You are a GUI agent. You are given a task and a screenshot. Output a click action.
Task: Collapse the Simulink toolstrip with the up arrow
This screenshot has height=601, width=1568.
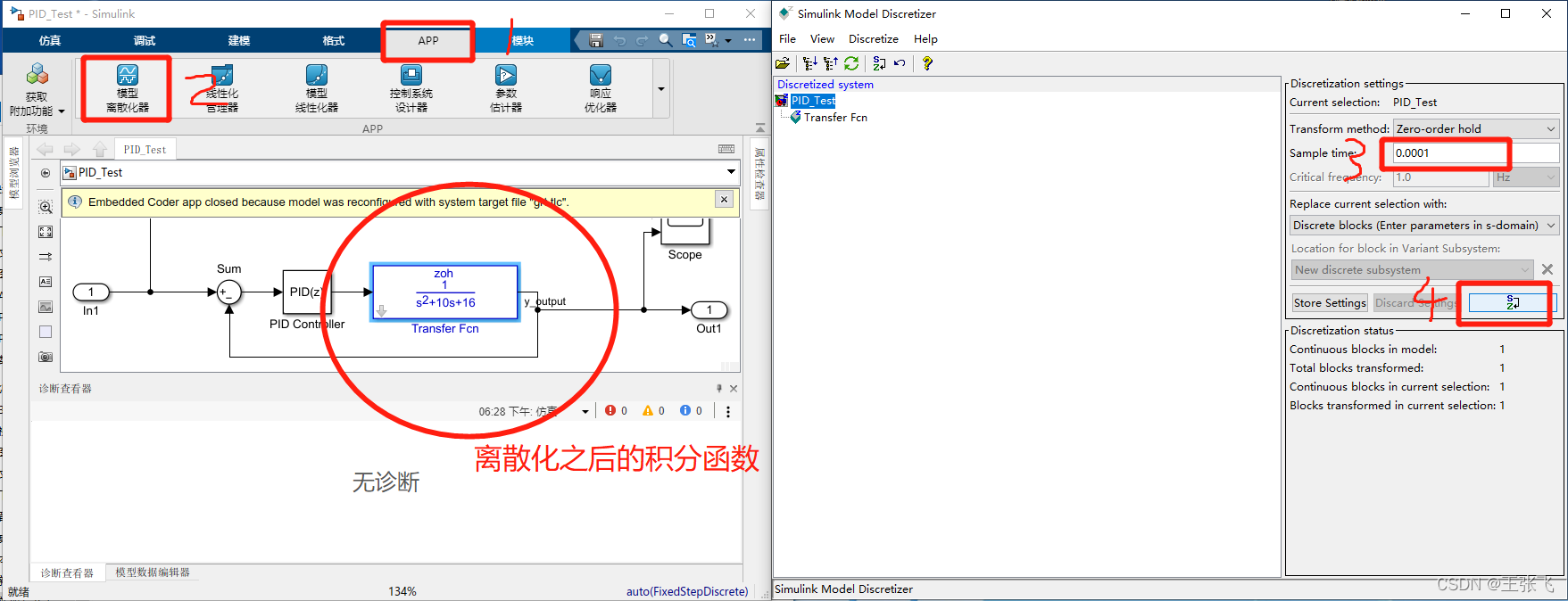click(760, 128)
